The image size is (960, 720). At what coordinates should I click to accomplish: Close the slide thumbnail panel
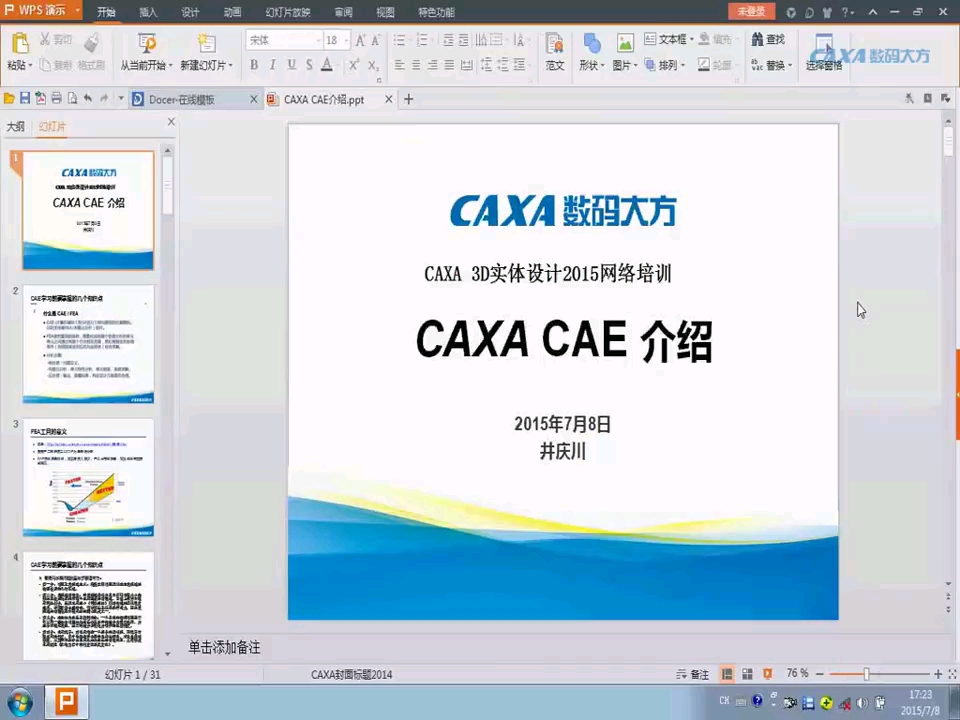click(x=171, y=122)
